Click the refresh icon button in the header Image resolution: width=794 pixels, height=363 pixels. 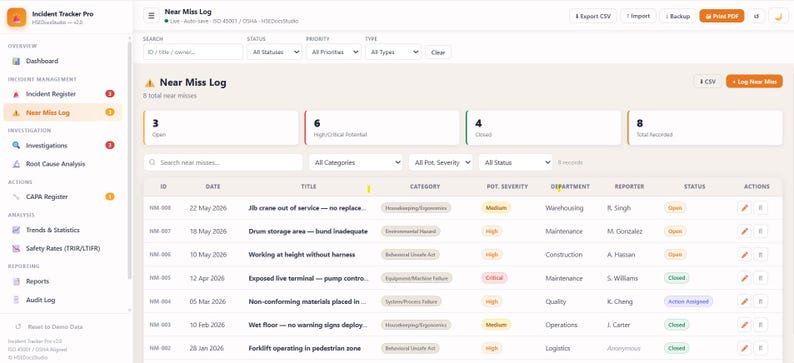[757, 16]
